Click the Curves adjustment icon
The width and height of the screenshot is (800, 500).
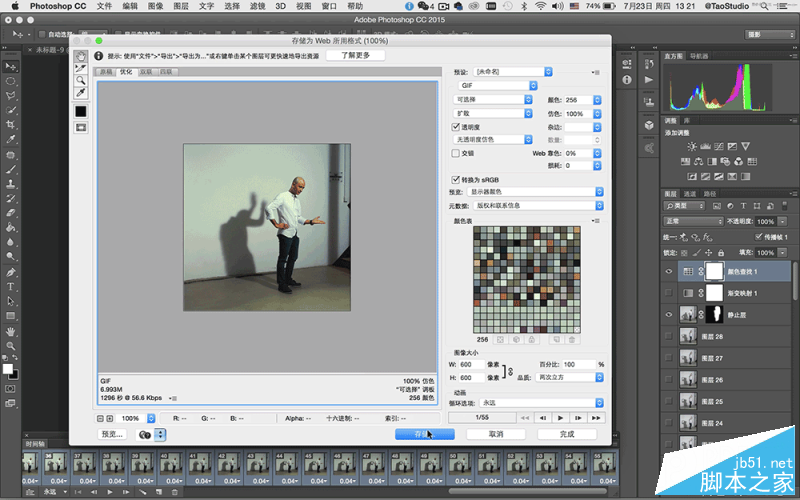coord(719,146)
